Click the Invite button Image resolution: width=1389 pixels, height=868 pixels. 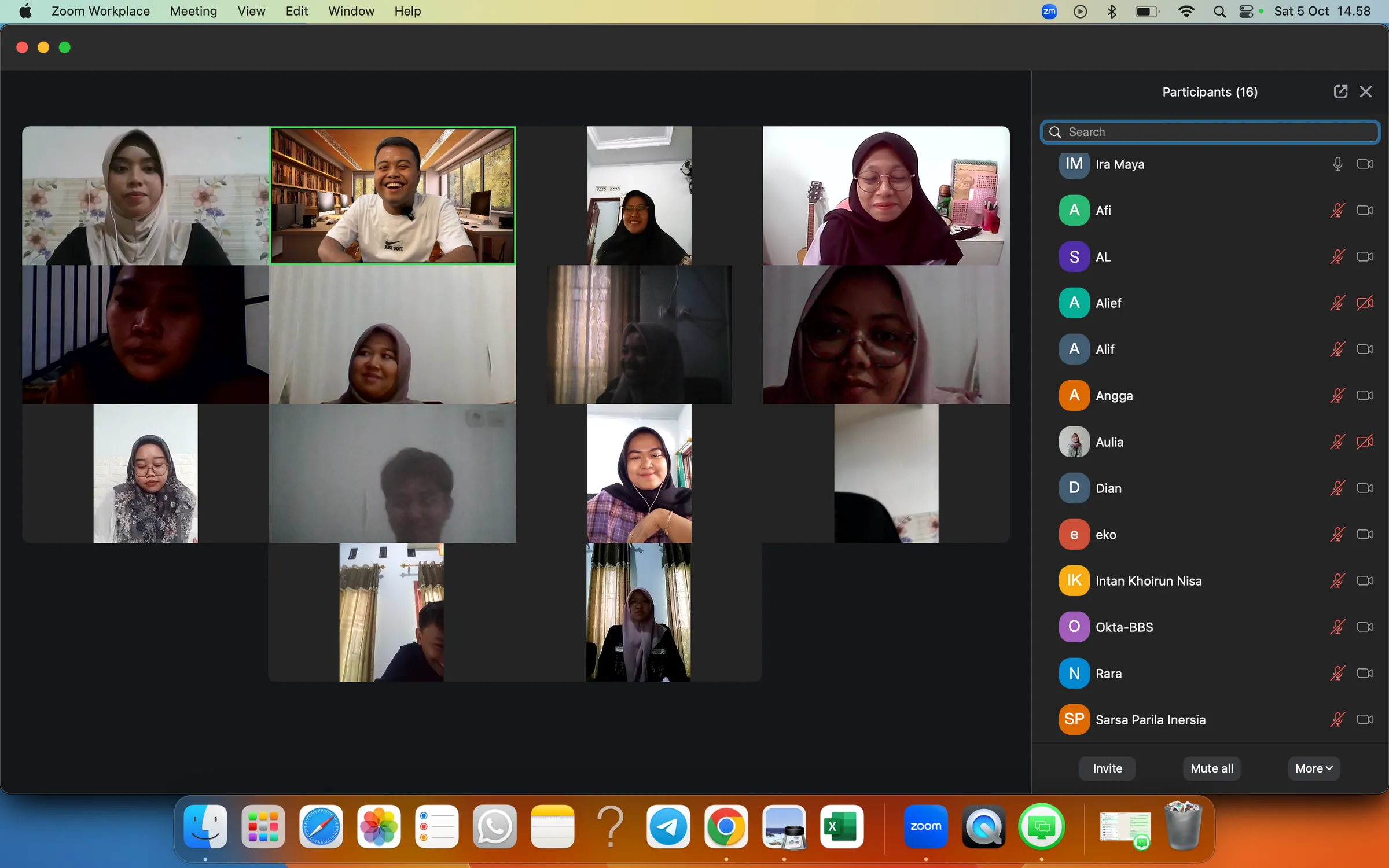click(x=1107, y=768)
